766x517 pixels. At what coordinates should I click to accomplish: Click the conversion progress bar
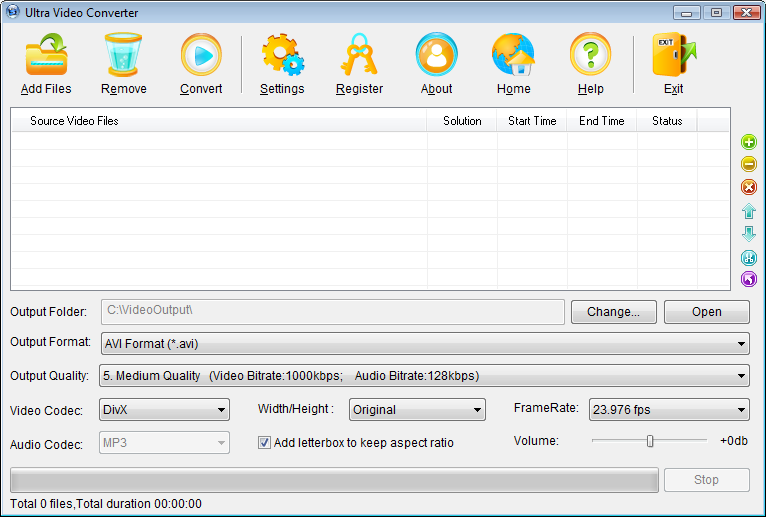pyautogui.click(x=334, y=480)
